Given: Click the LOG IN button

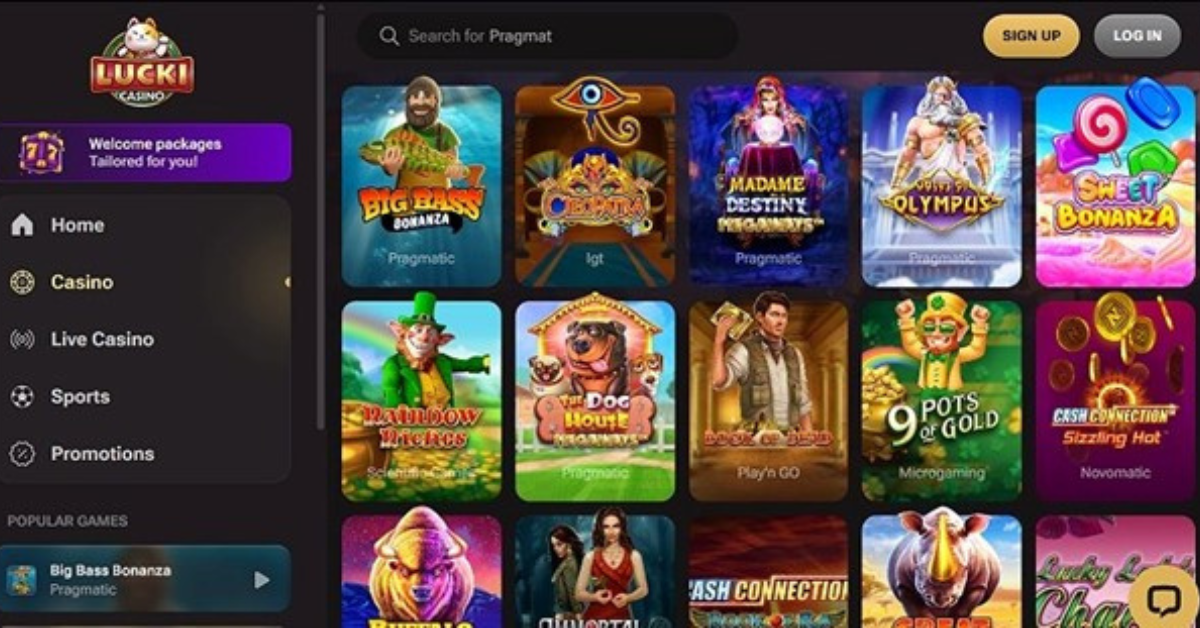Looking at the screenshot, I should point(1137,36).
